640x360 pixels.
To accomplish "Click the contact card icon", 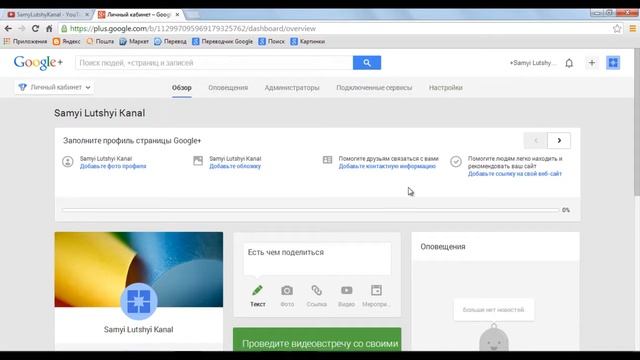I will tap(327, 160).
